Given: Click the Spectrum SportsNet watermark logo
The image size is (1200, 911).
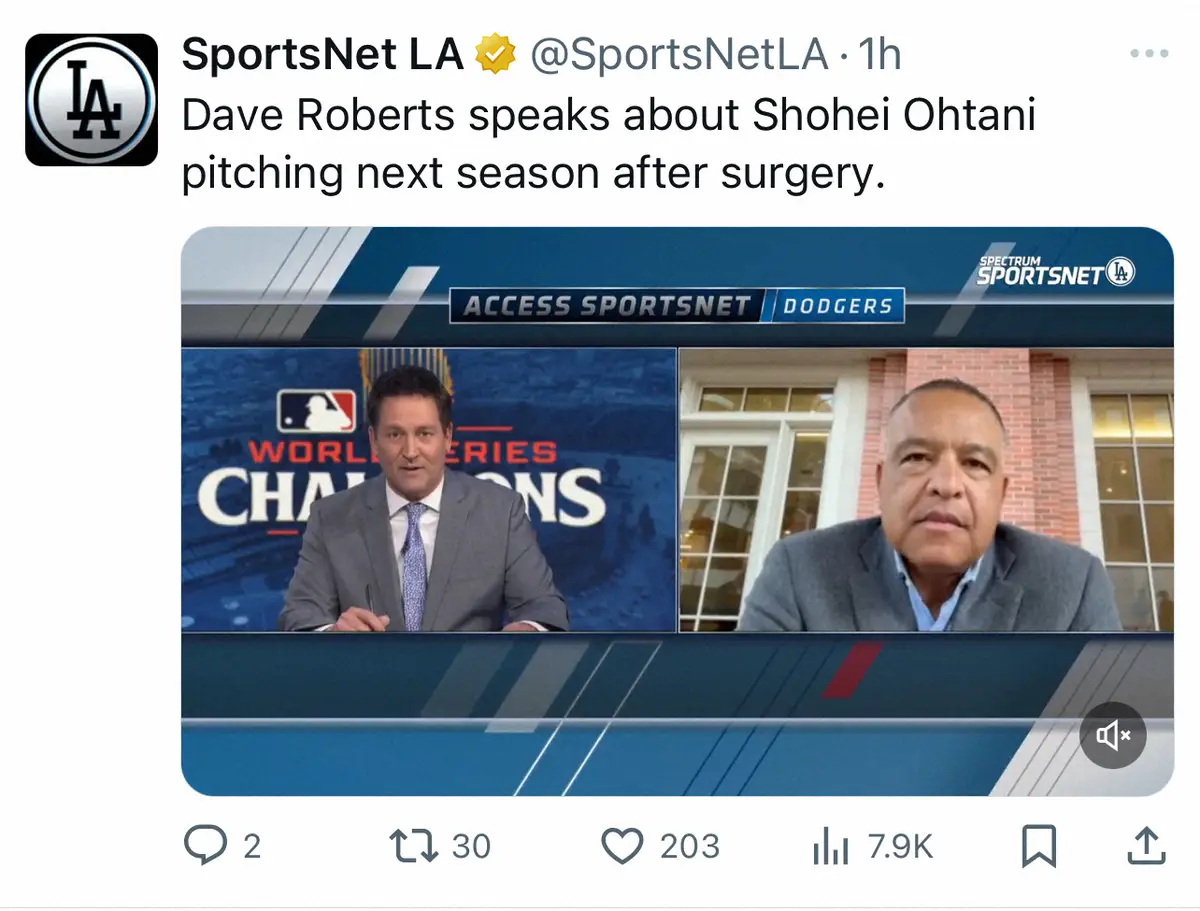Looking at the screenshot, I should pos(1056,270).
